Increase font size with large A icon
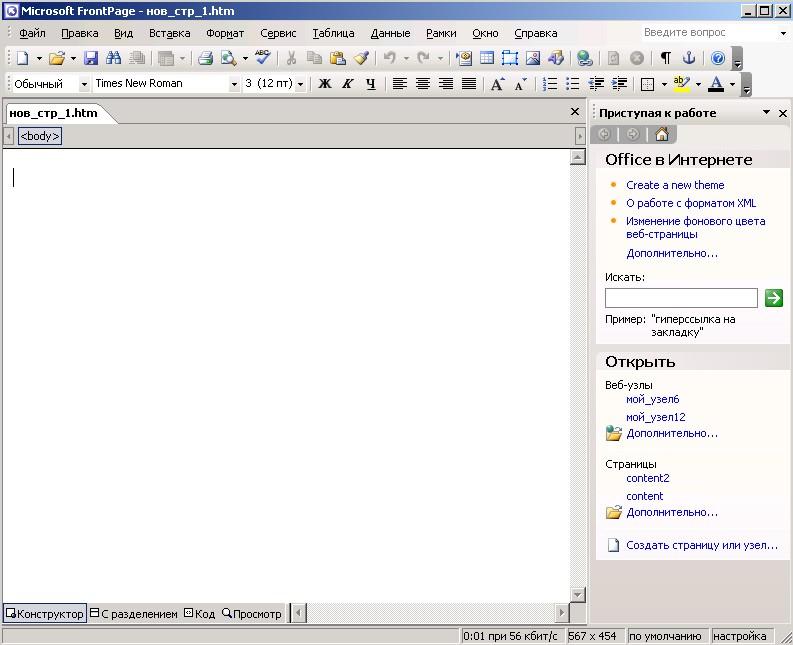Viewport: 793px width, 645px height. (x=498, y=83)
